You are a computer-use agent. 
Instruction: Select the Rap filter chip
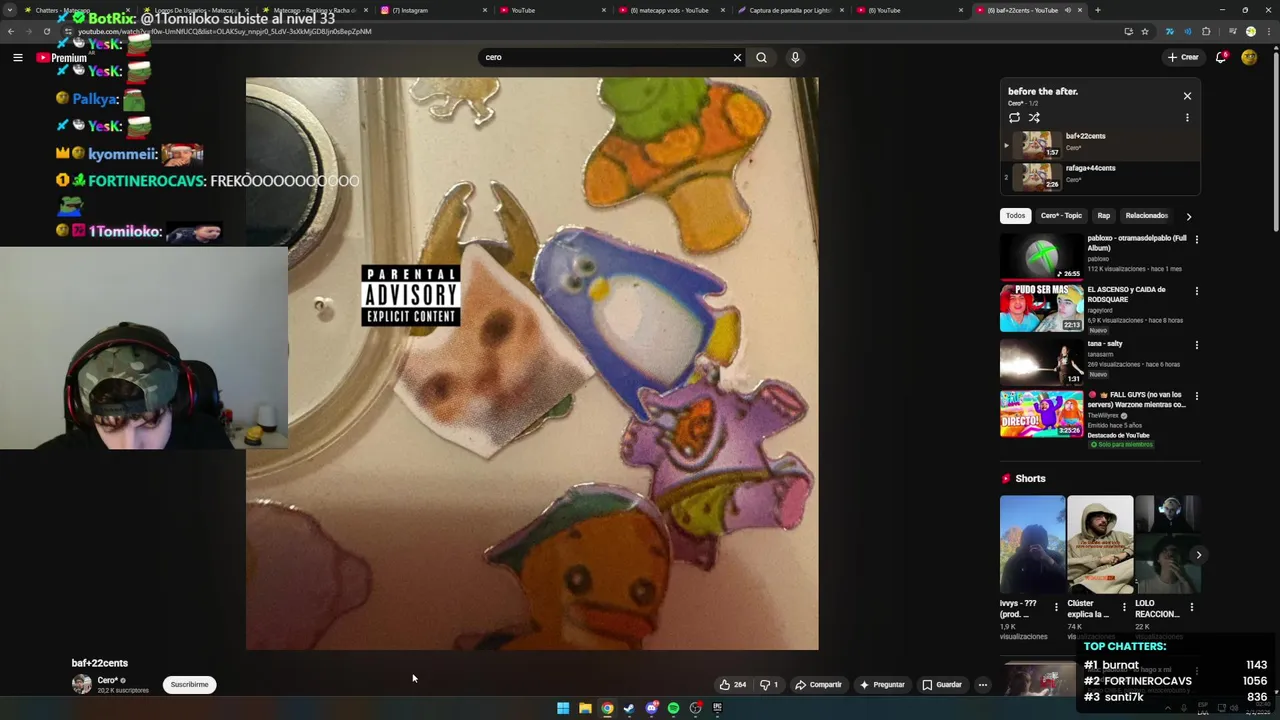pyautogui.click(x=1103, y=216)
